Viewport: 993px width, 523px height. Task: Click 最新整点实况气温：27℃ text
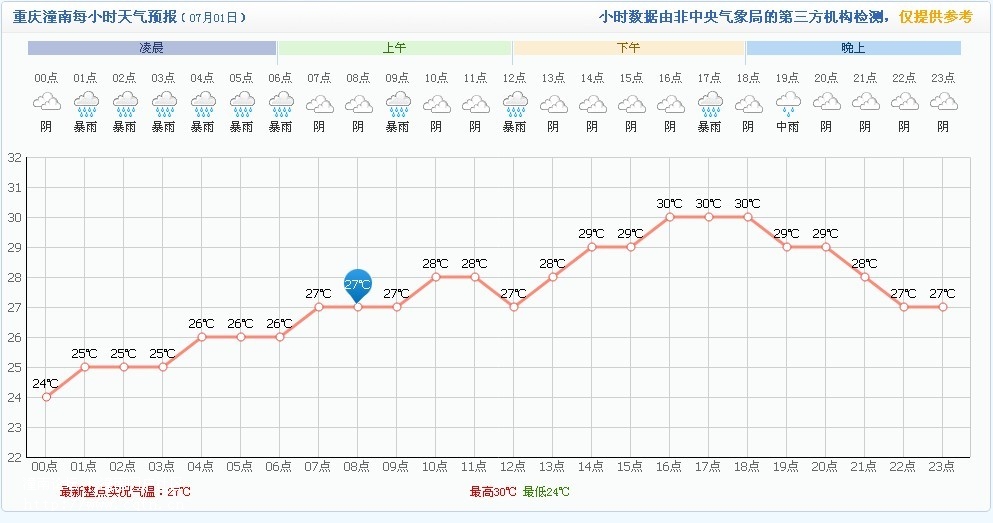coord(125,492)
